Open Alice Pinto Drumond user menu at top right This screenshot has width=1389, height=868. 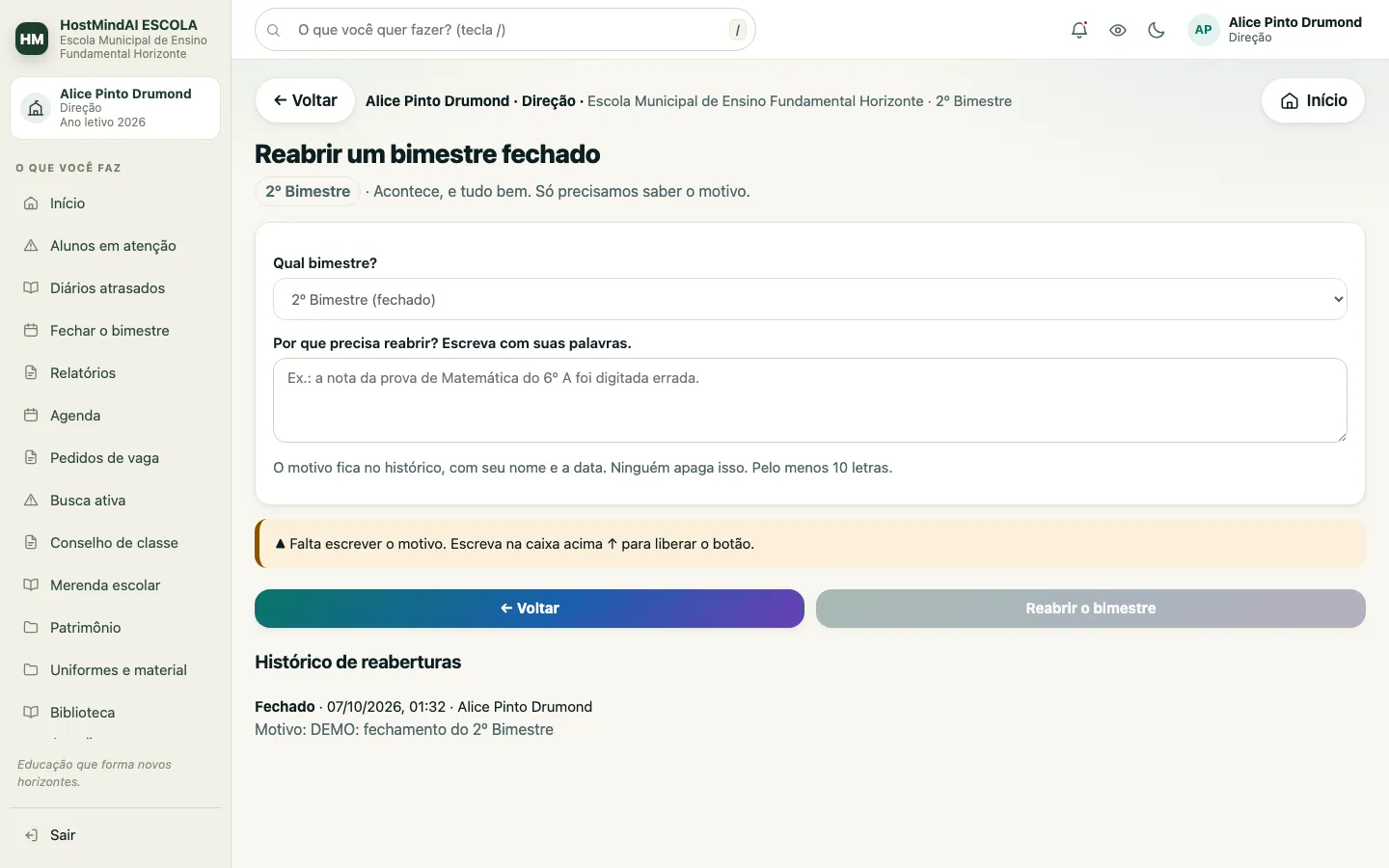1275,30
